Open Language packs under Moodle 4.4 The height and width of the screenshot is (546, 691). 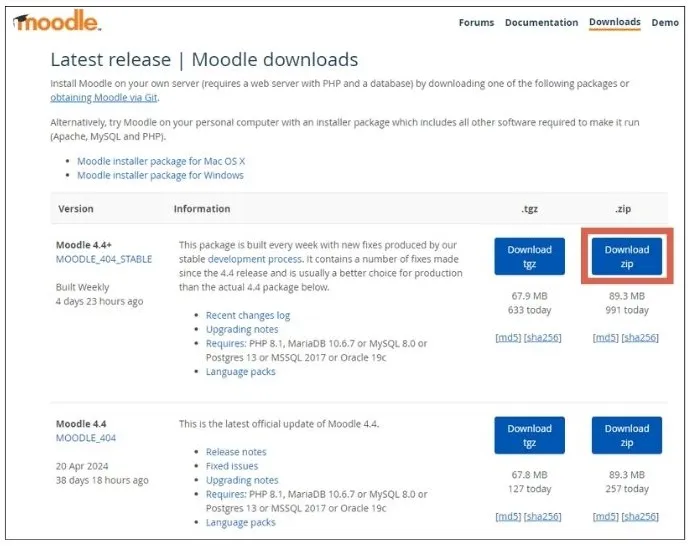(240, 523)
